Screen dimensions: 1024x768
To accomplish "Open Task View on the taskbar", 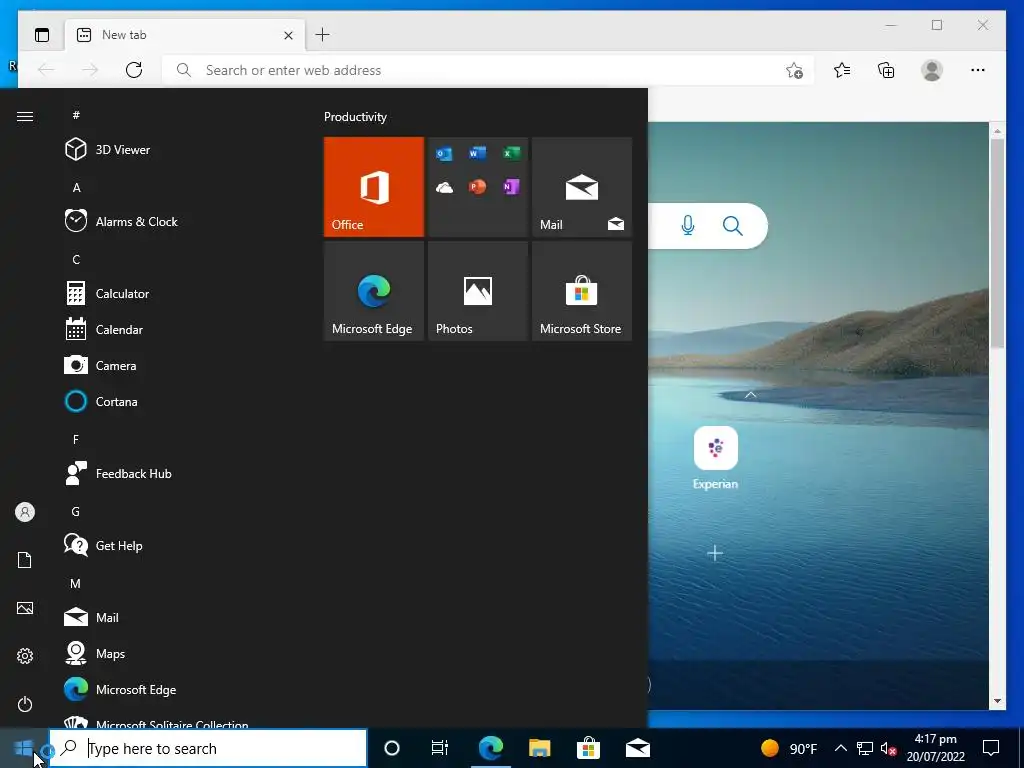I will tap(440, 748).
